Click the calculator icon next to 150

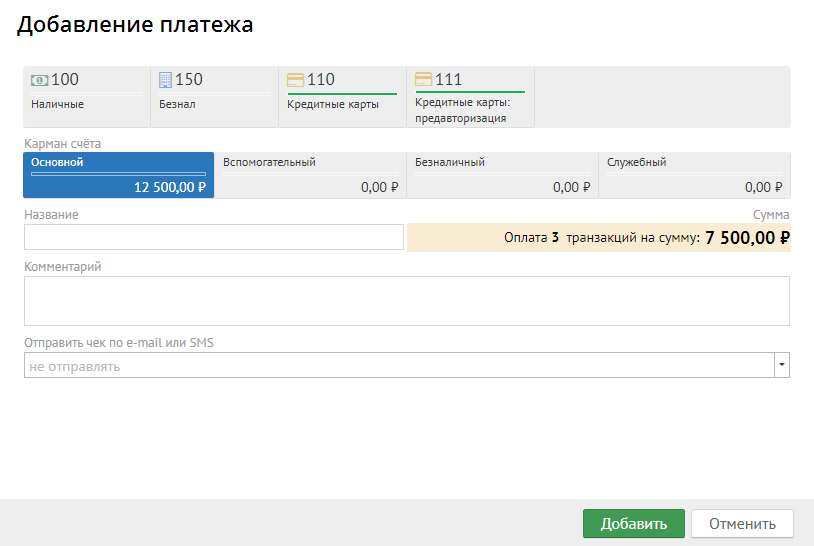pos(165,80)
